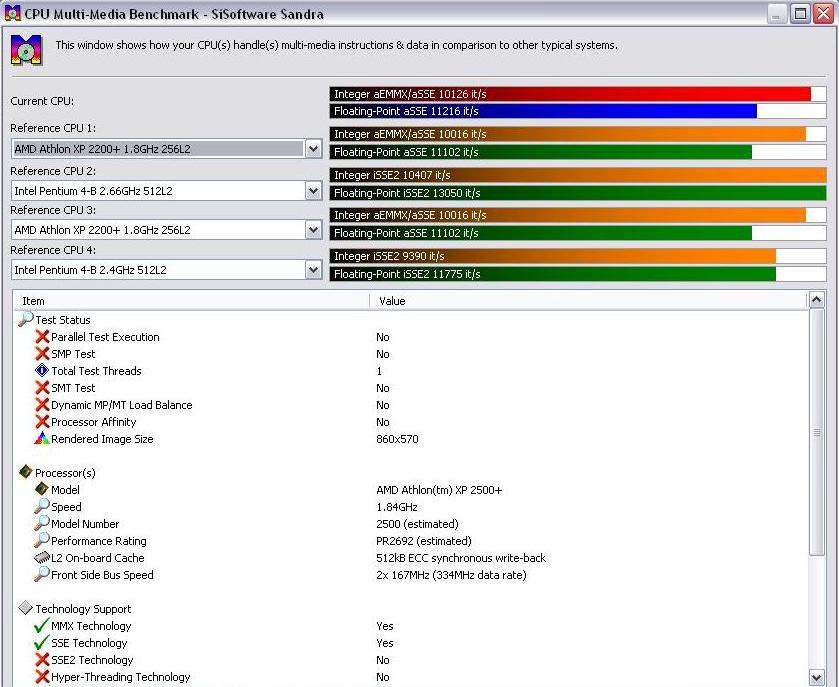839x687 pixels.
Task: Click the list scrollbar down arrow
Action: [816, 677]
